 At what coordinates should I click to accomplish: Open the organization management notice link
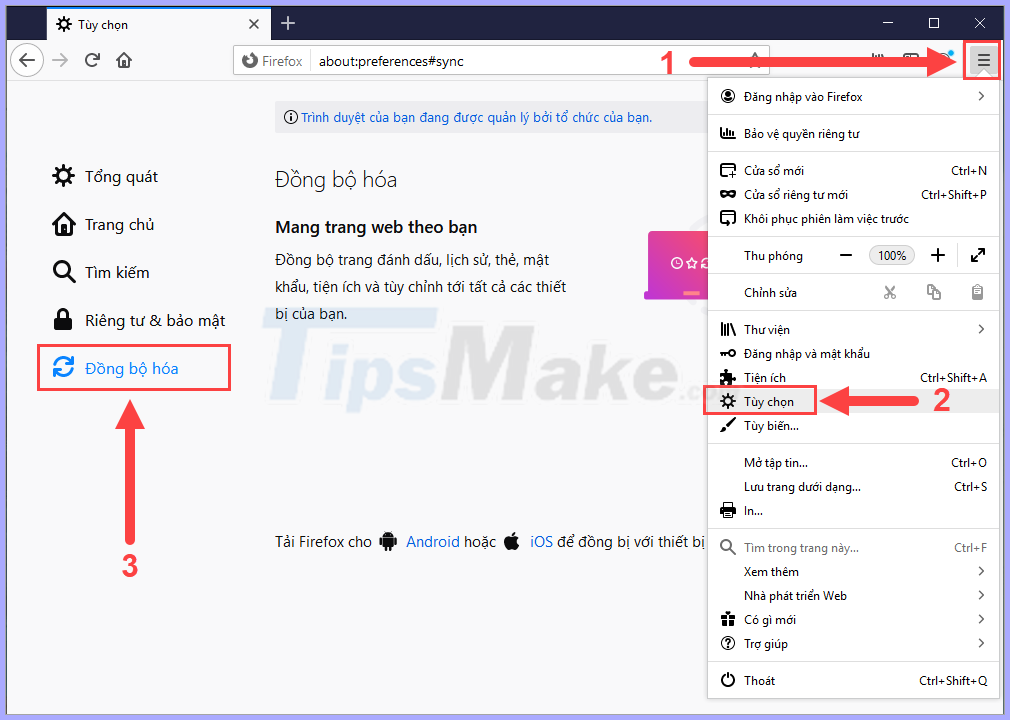476,118
